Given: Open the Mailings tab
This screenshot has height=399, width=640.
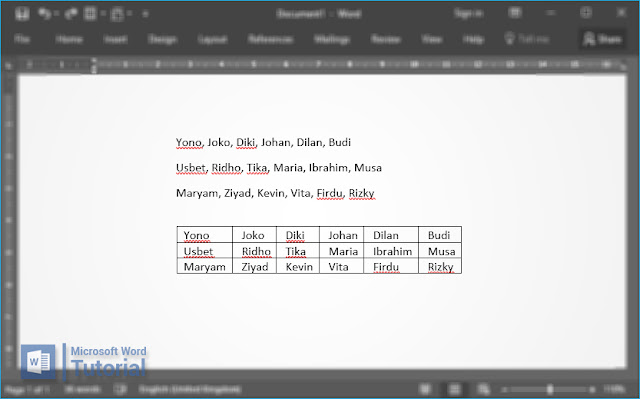Looking at the screenshot, I should (332, 39).
